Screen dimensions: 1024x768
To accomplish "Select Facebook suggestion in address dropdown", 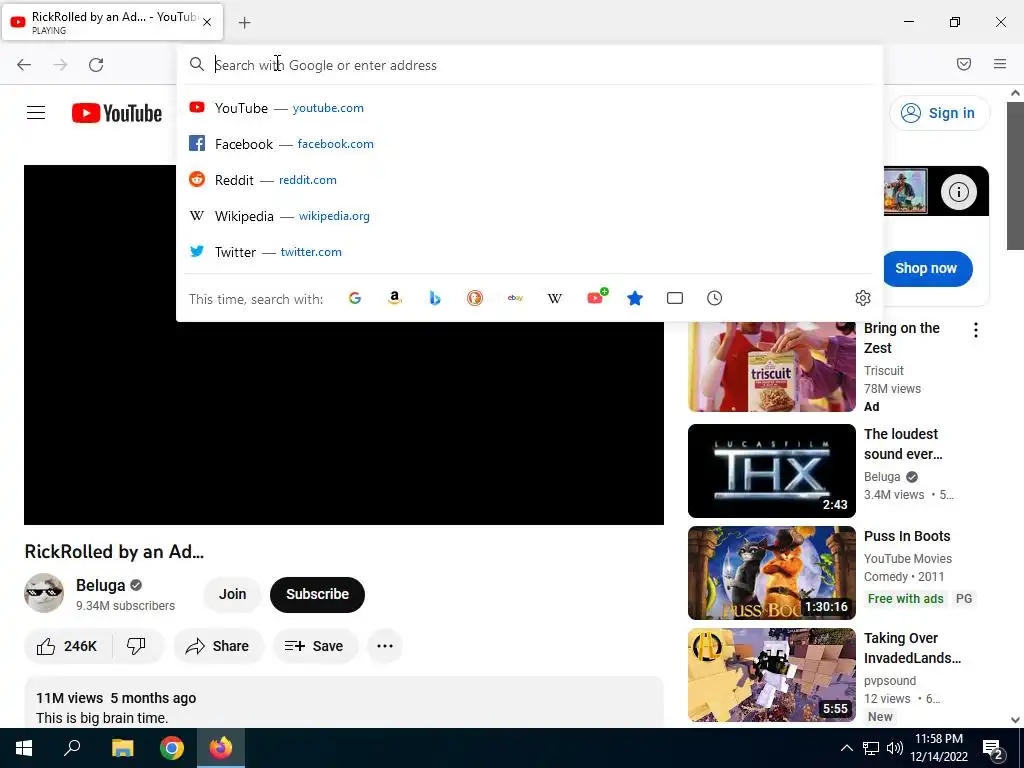I will (529, 144).
